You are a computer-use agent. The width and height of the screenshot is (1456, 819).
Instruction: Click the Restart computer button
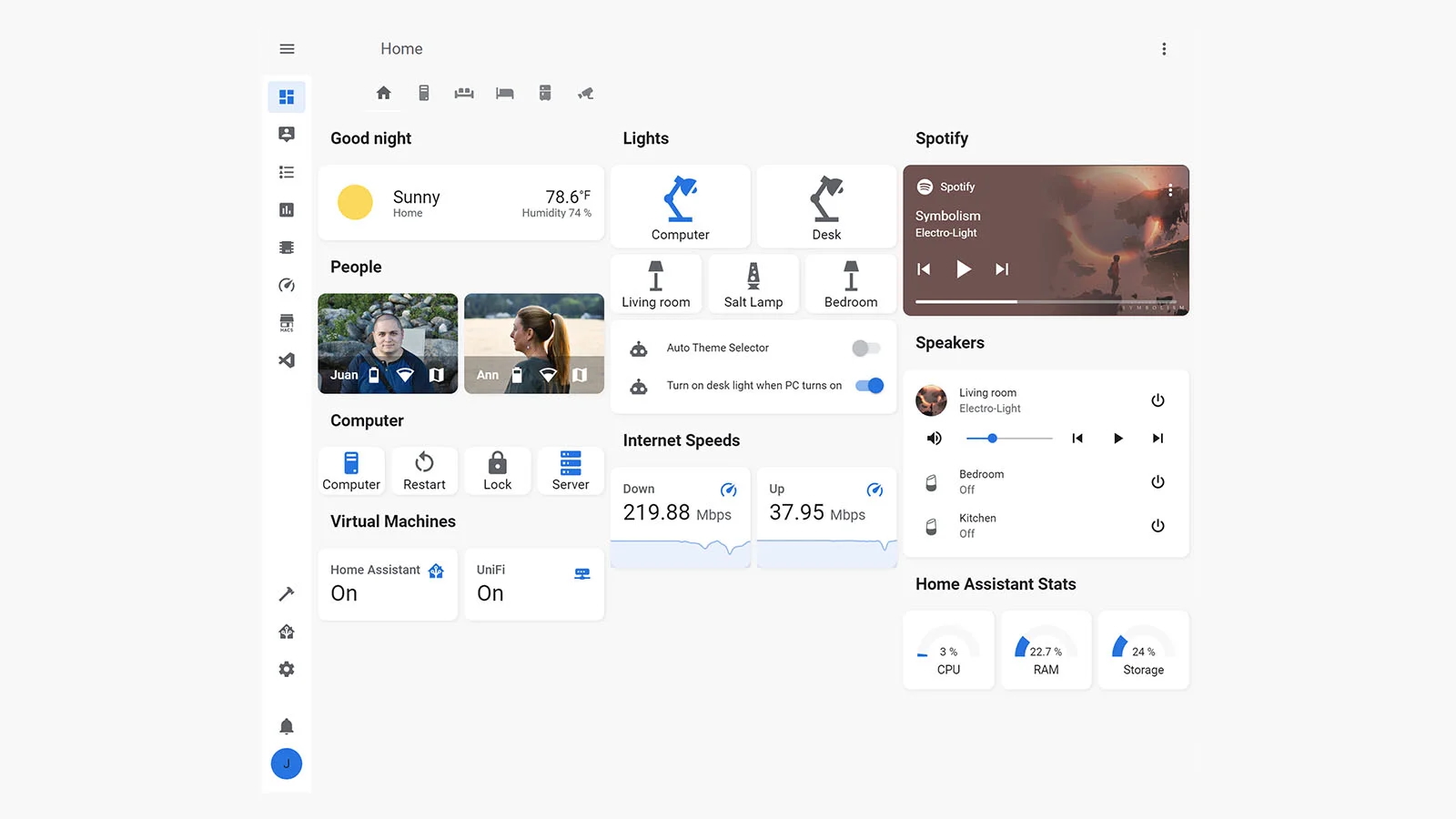coord(424,470)
